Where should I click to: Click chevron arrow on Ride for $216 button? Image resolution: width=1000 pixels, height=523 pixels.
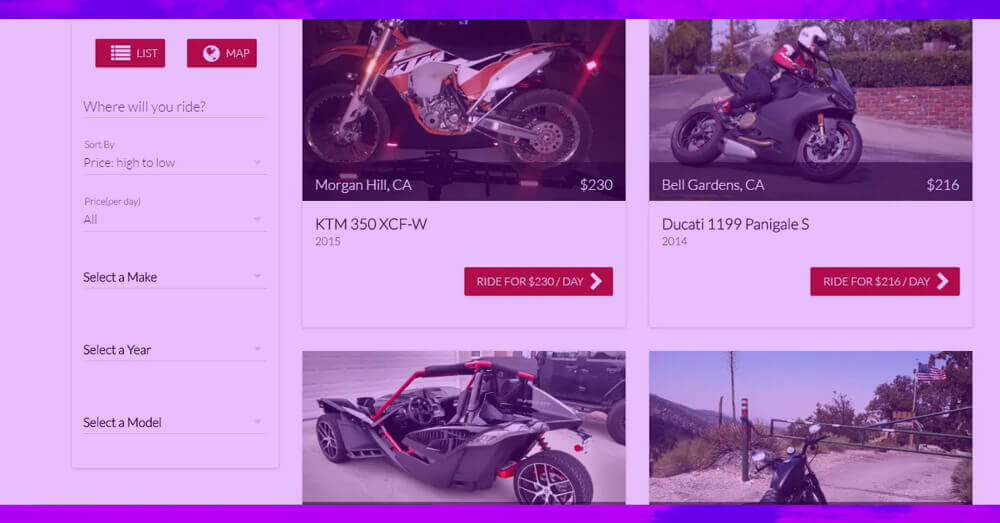tap(942, 281)
